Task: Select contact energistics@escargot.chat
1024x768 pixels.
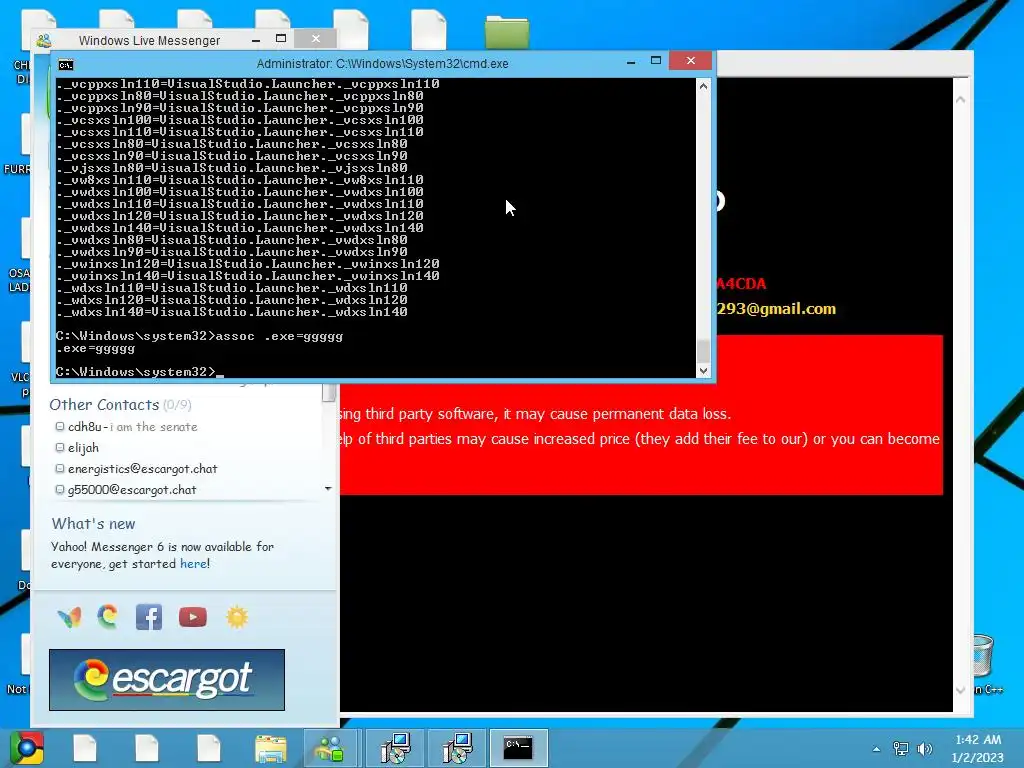Action: tap(142, 468)
